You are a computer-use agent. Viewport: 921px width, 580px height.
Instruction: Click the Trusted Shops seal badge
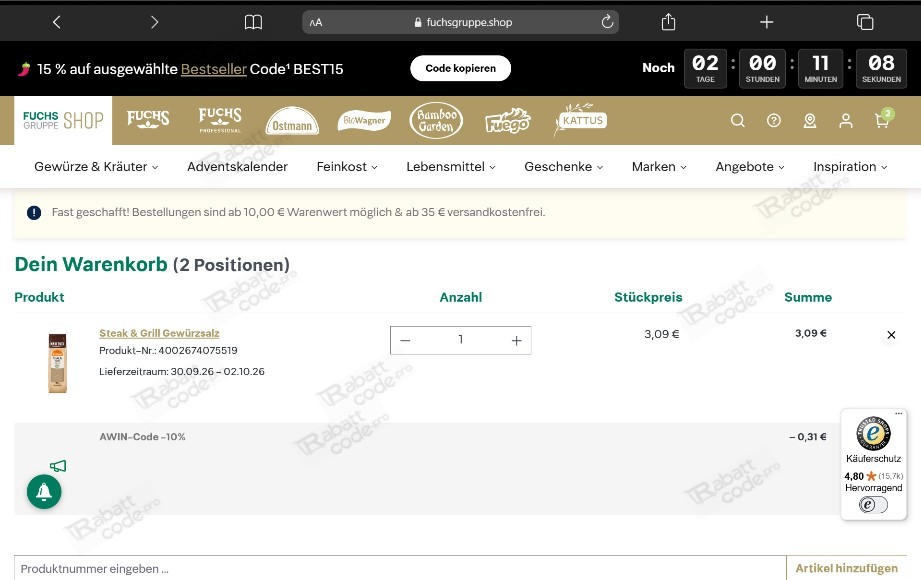point(873,434)
